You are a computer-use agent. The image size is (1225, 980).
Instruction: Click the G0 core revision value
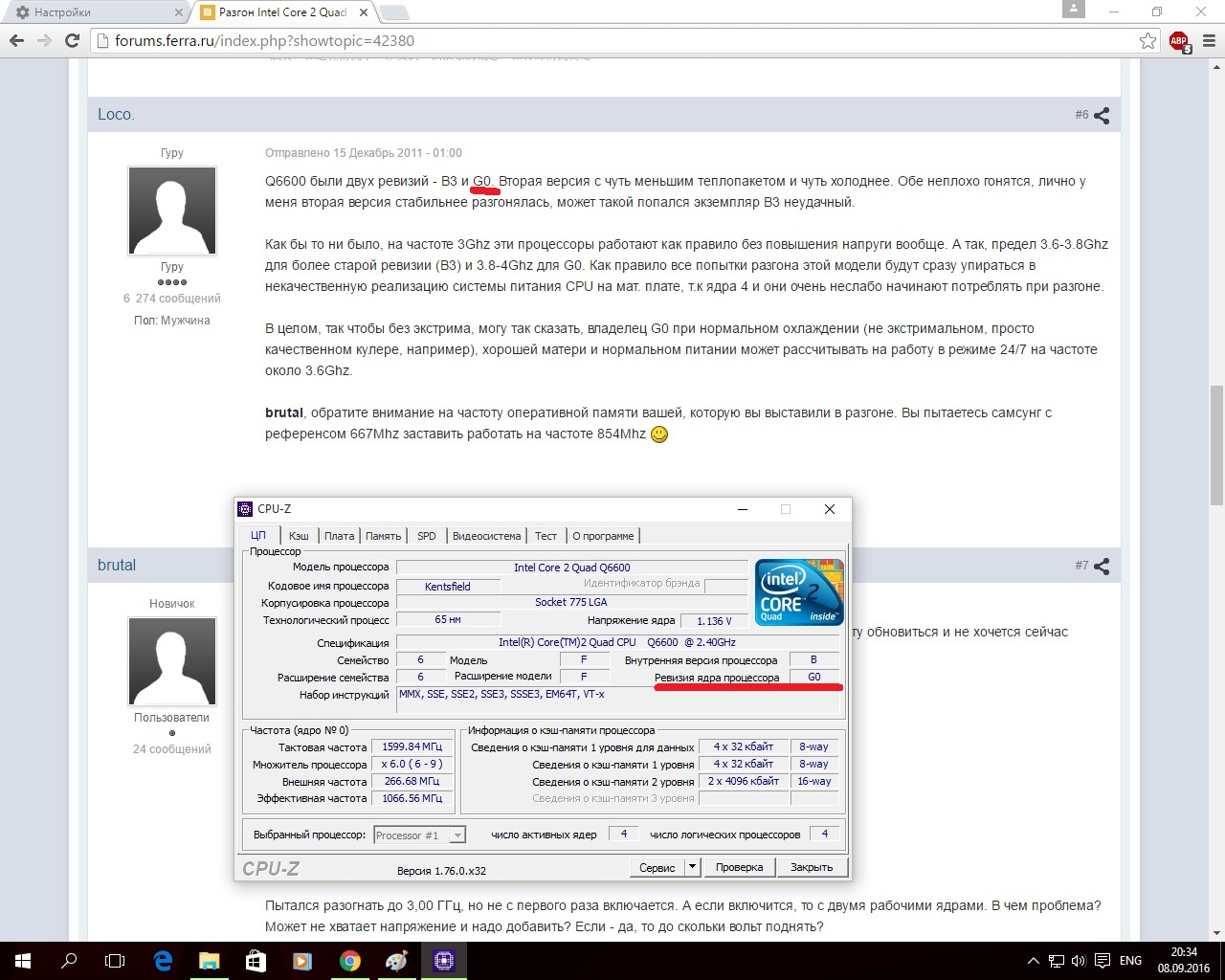(x=814, y=677)
